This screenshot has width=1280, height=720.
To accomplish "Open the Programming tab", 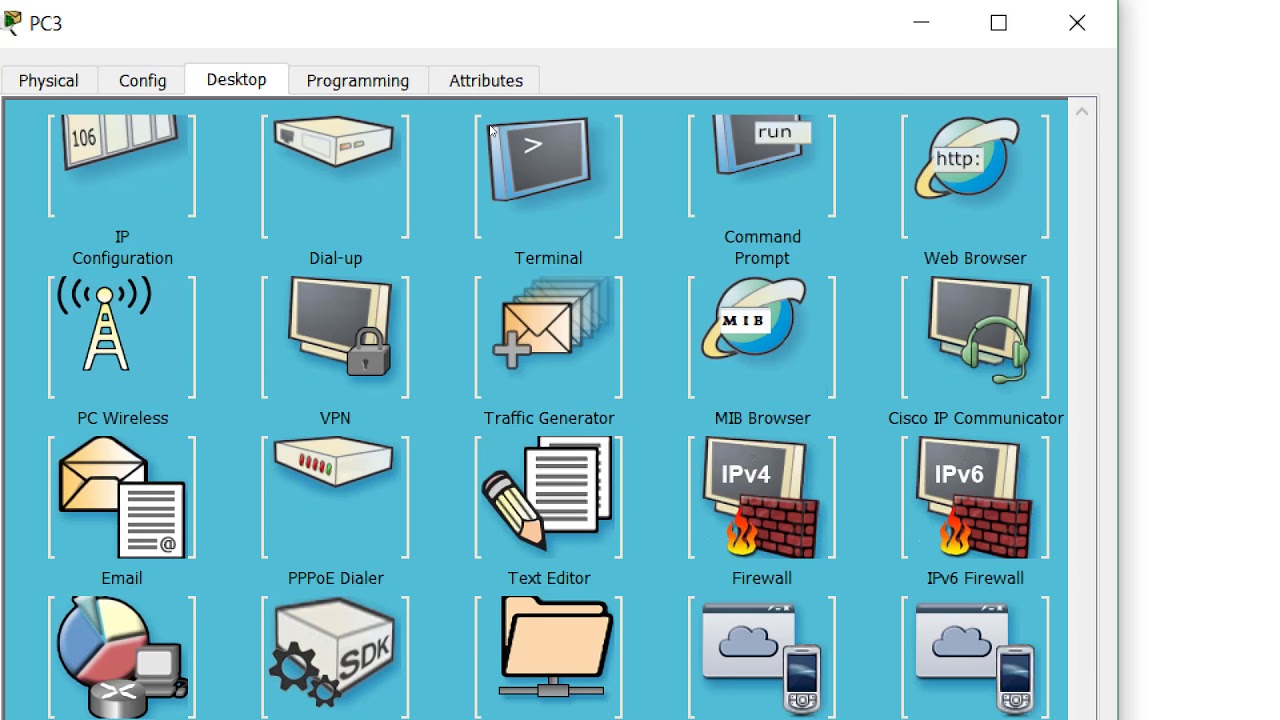I will (x=358, y=81).
